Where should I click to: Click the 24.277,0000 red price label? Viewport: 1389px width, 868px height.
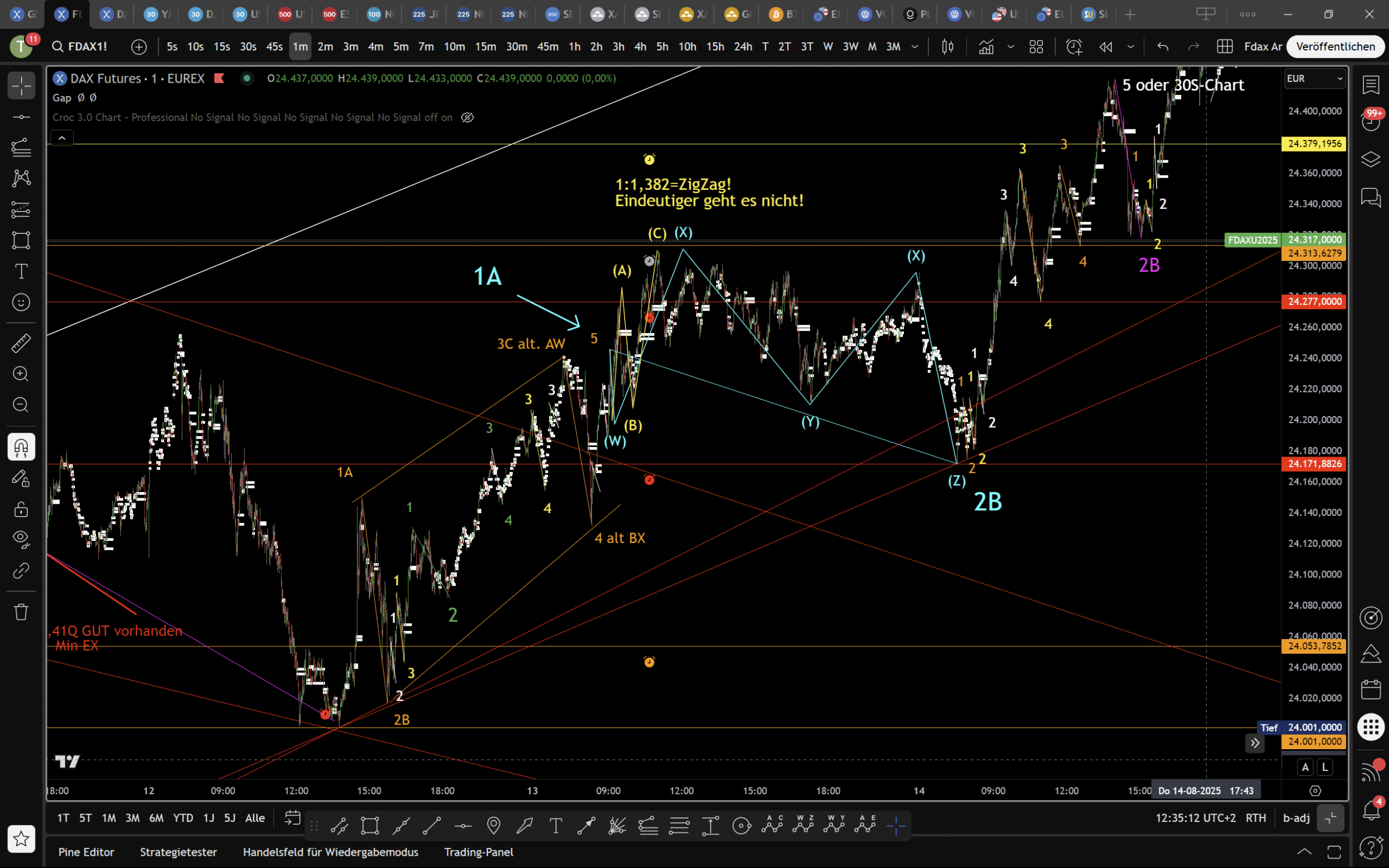(x=1314, y=302)
